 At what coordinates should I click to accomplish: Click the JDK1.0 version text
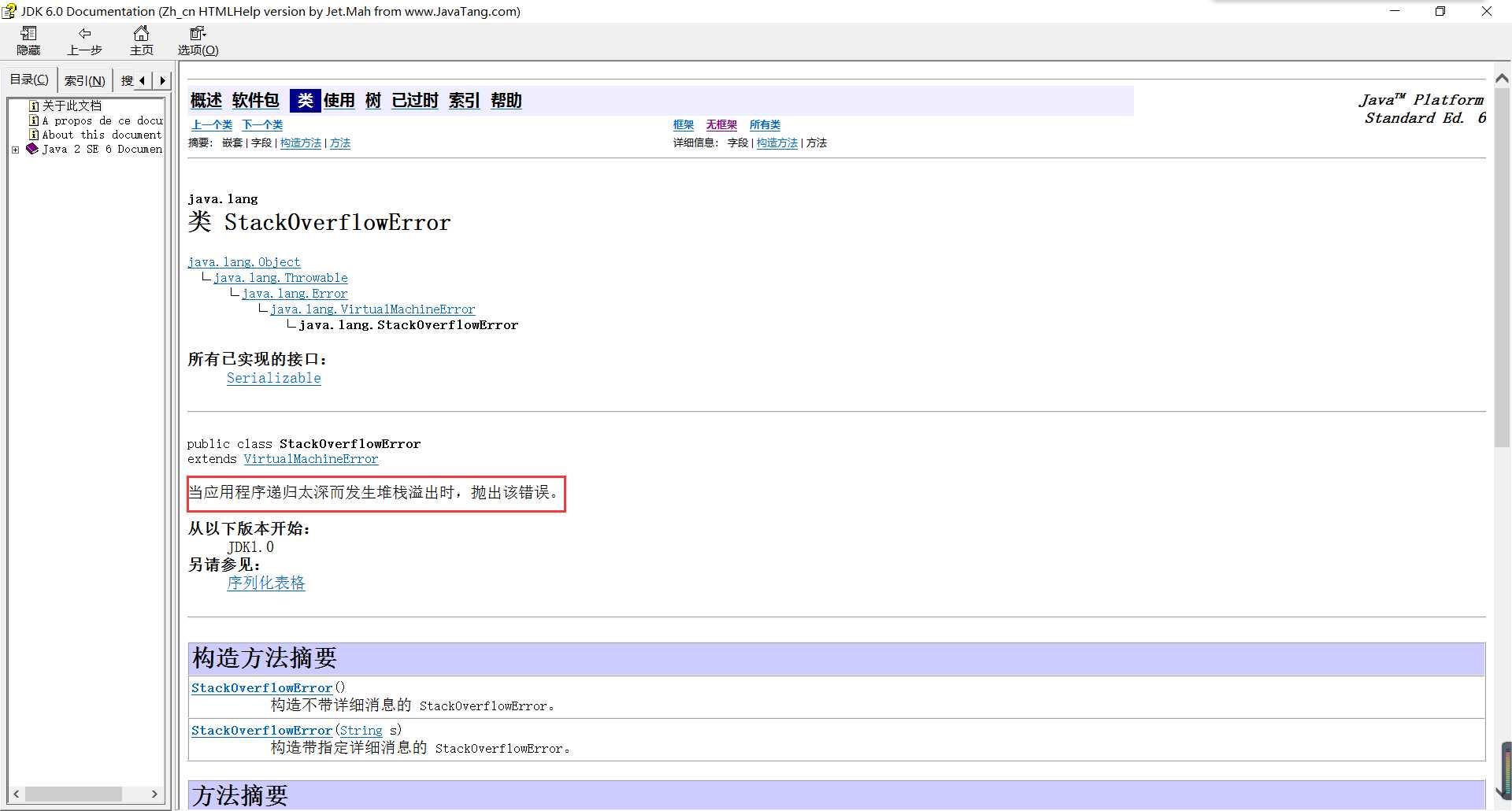point(251,547)
